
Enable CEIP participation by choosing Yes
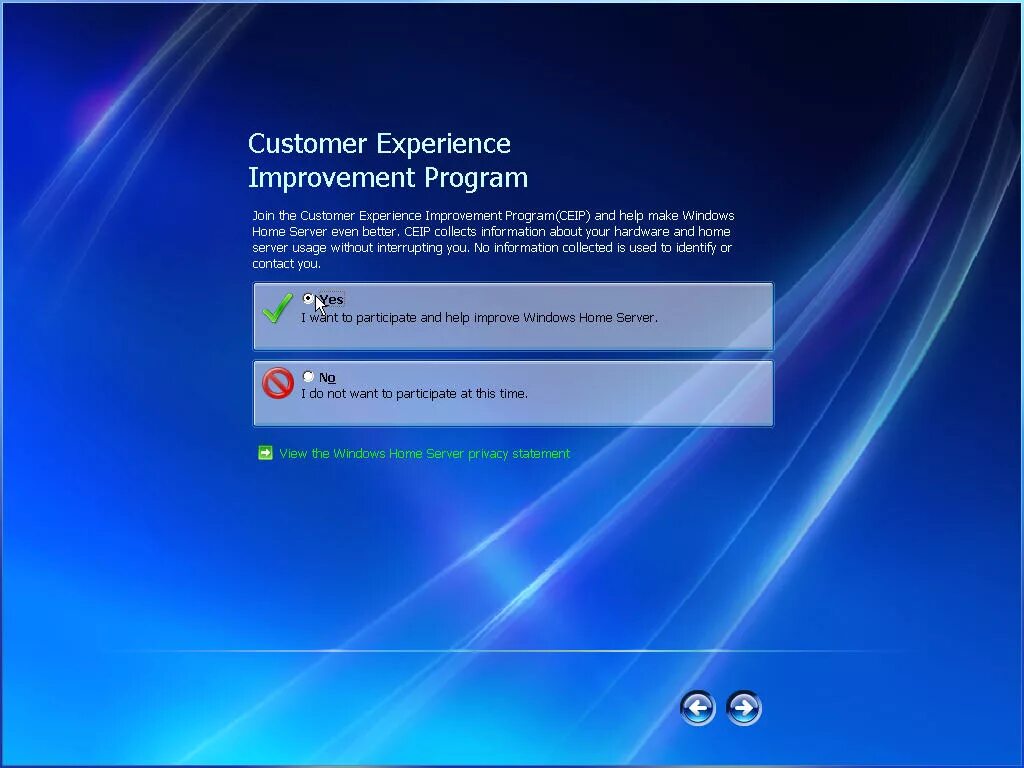click(308, 297)
